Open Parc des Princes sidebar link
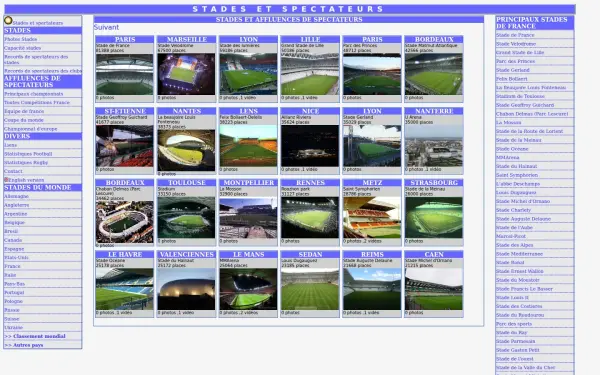 coord(515,61)
